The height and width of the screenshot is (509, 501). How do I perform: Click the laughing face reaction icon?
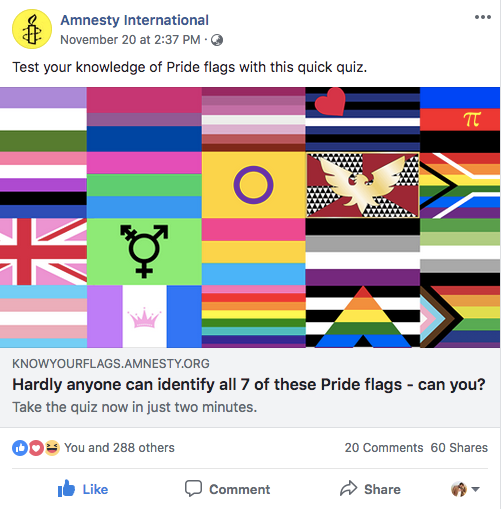click(x=52, y=448)
